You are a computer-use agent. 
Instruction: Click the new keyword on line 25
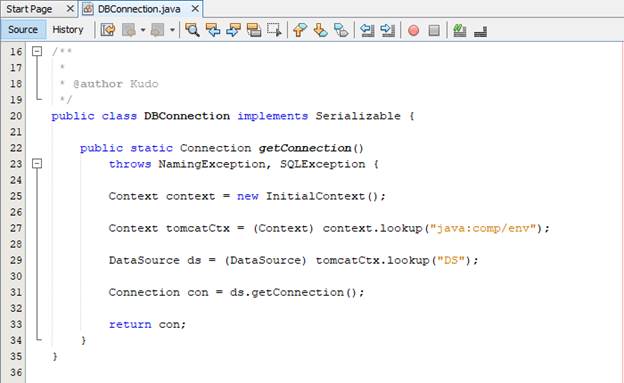(248, 196)
